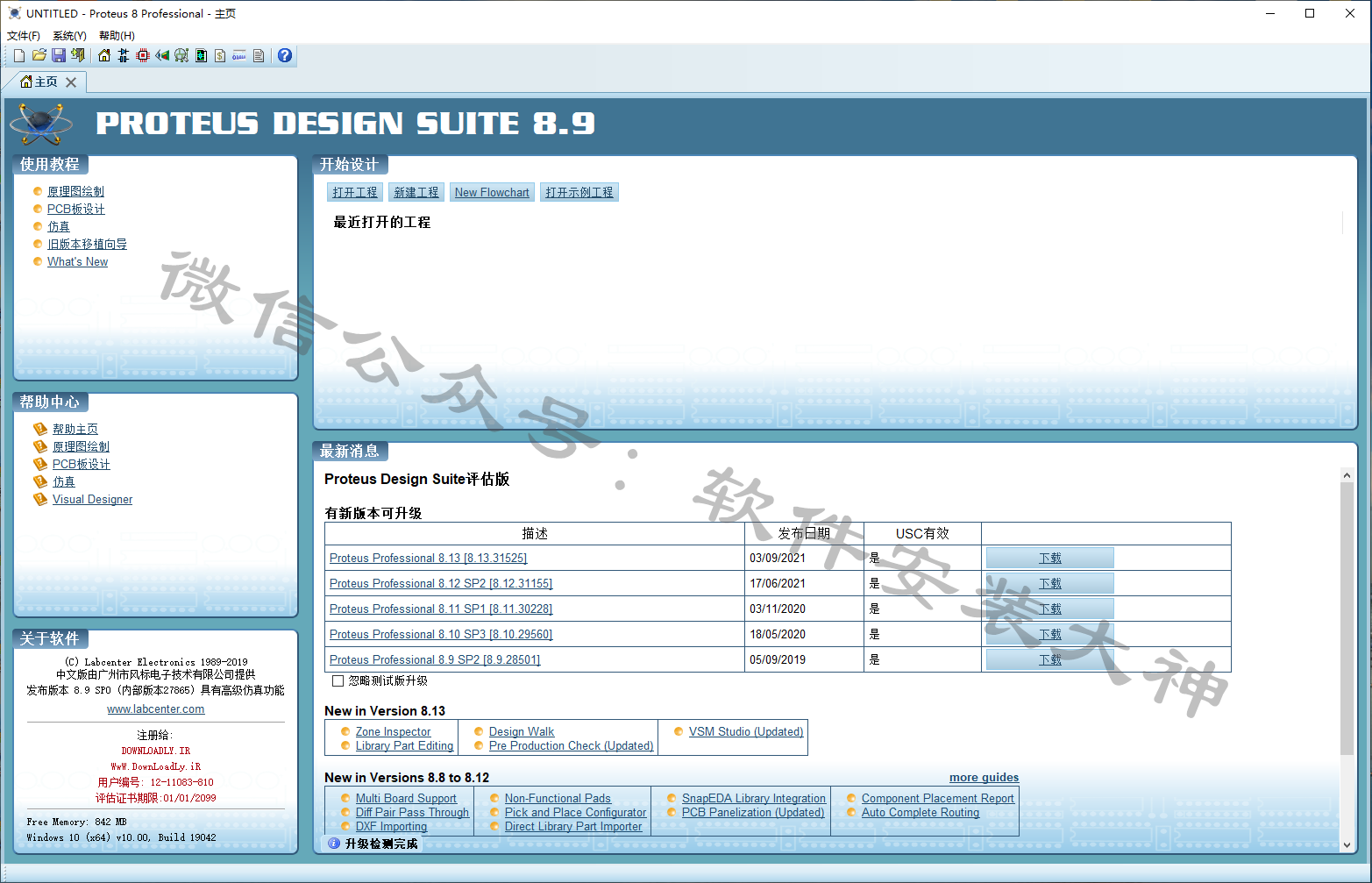
Task: Click the info icon beside 升级检测完成
Action: point(334,844)
